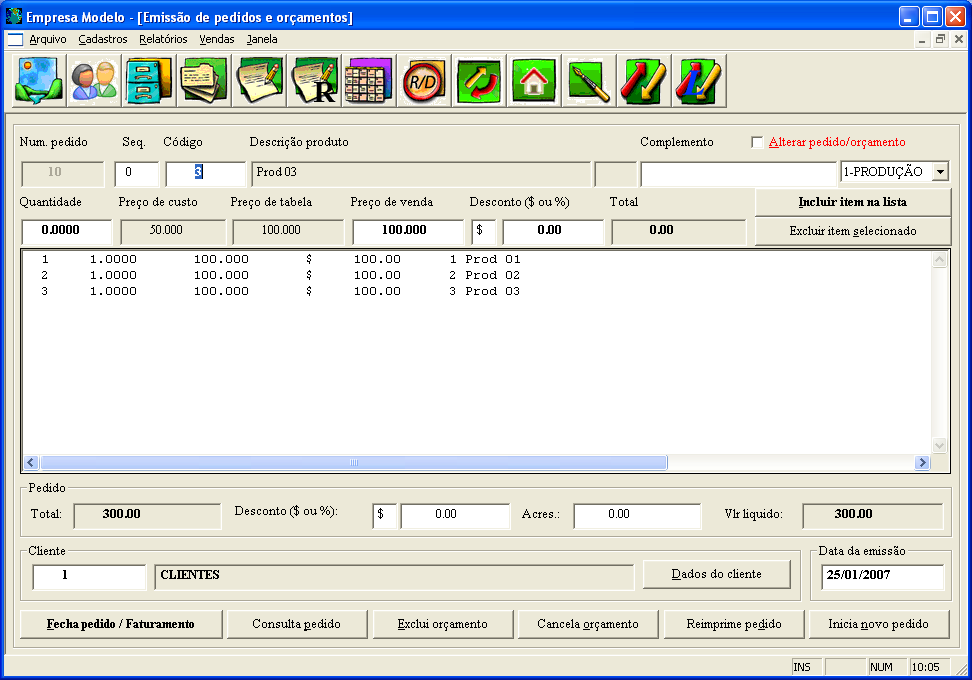Click the Reimprime pedido button

pos(734,624)
